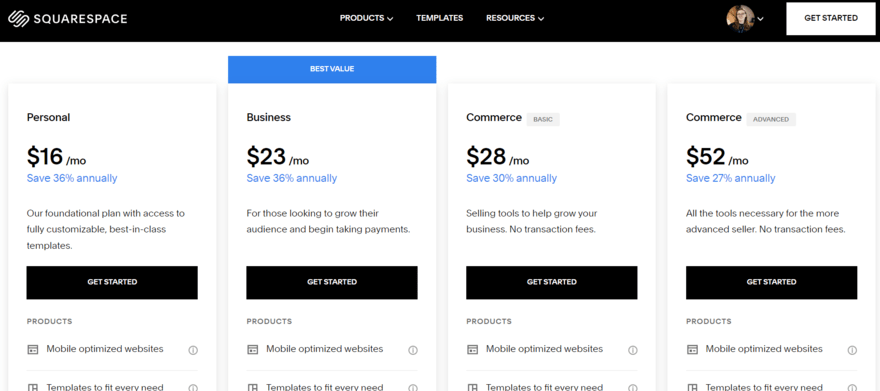Click the user profile avatar
Image resolution: width=880 pixels, height=391 pixels.
[740, 19]
